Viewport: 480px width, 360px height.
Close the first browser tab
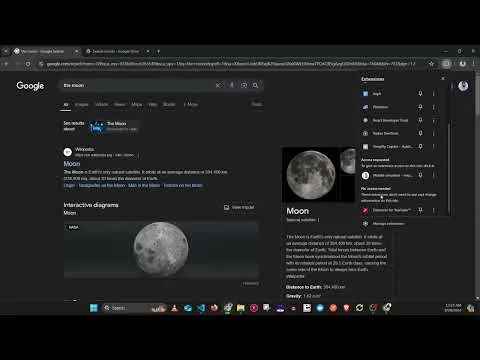[x=77, y=51]
